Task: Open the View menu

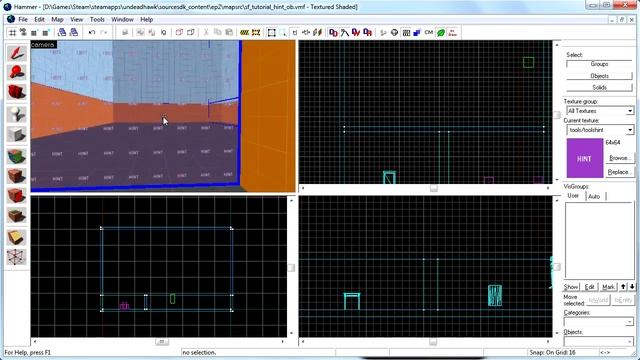Action: tap(76, 19)
